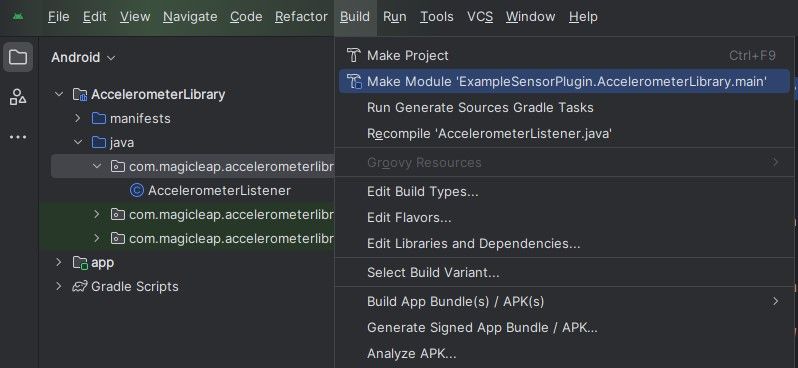Choose Generate Signed App Bundle / APK...

click(564, 328)
